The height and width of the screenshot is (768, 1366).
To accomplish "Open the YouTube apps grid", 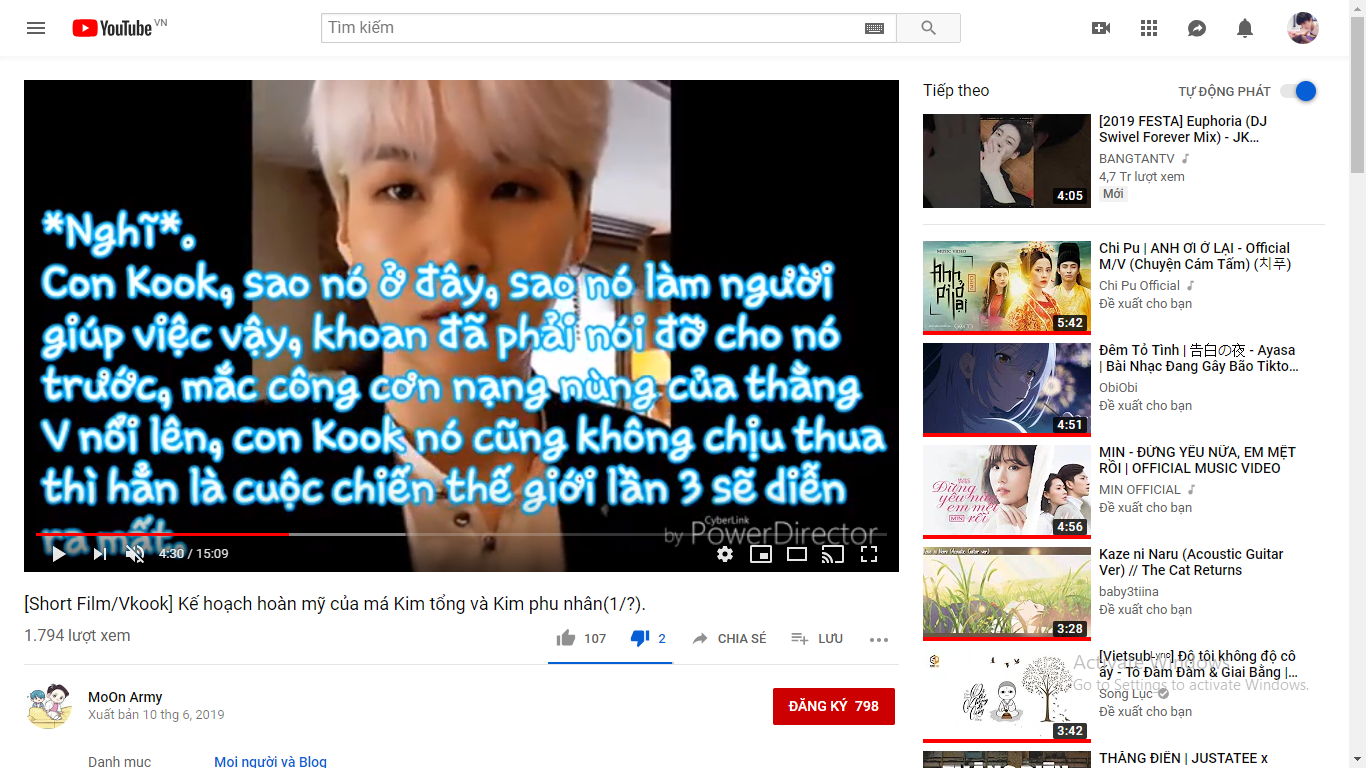I will [1149, 28].
